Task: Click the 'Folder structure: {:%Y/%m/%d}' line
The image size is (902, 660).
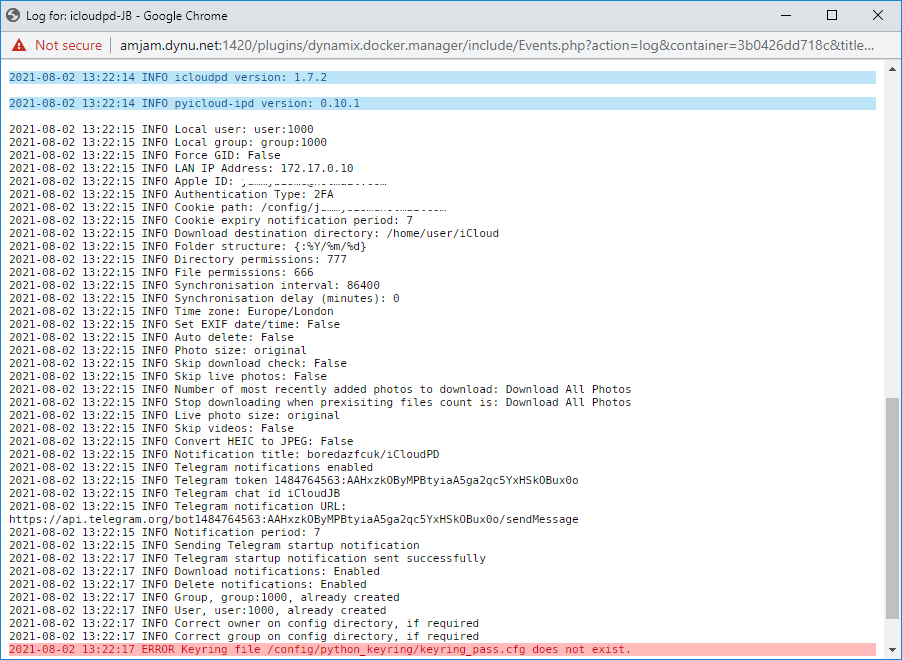Action: click(x=188, y=246)
